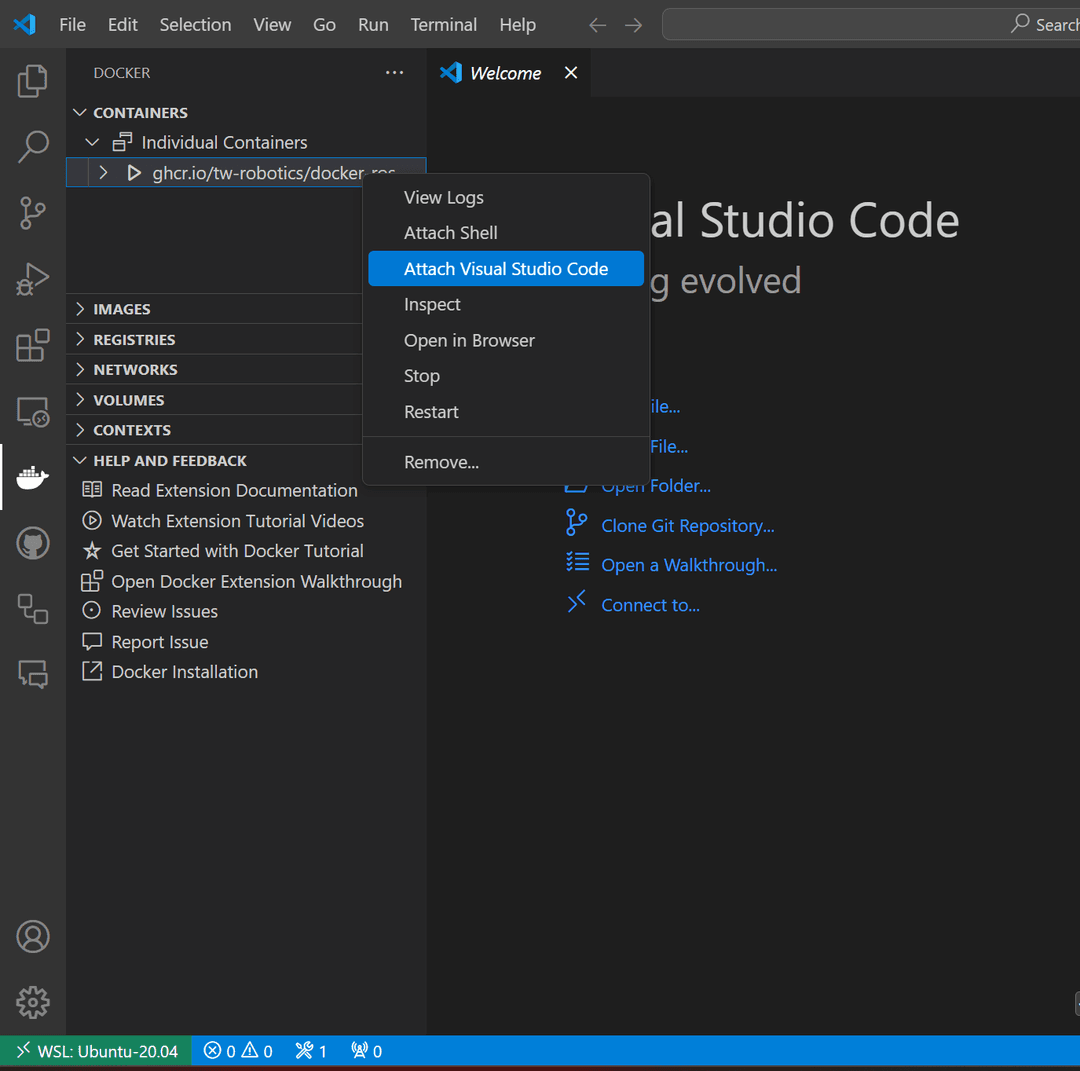The width and height of the screenshot is (1080, 1071).
Task: Open the Search view icon
Action: [x=33, y=146]
